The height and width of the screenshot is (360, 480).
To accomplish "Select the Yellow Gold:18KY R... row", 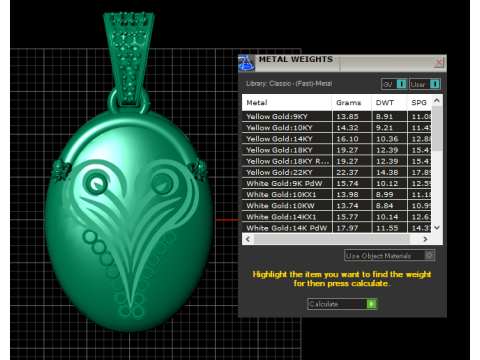I will (337, 161).
